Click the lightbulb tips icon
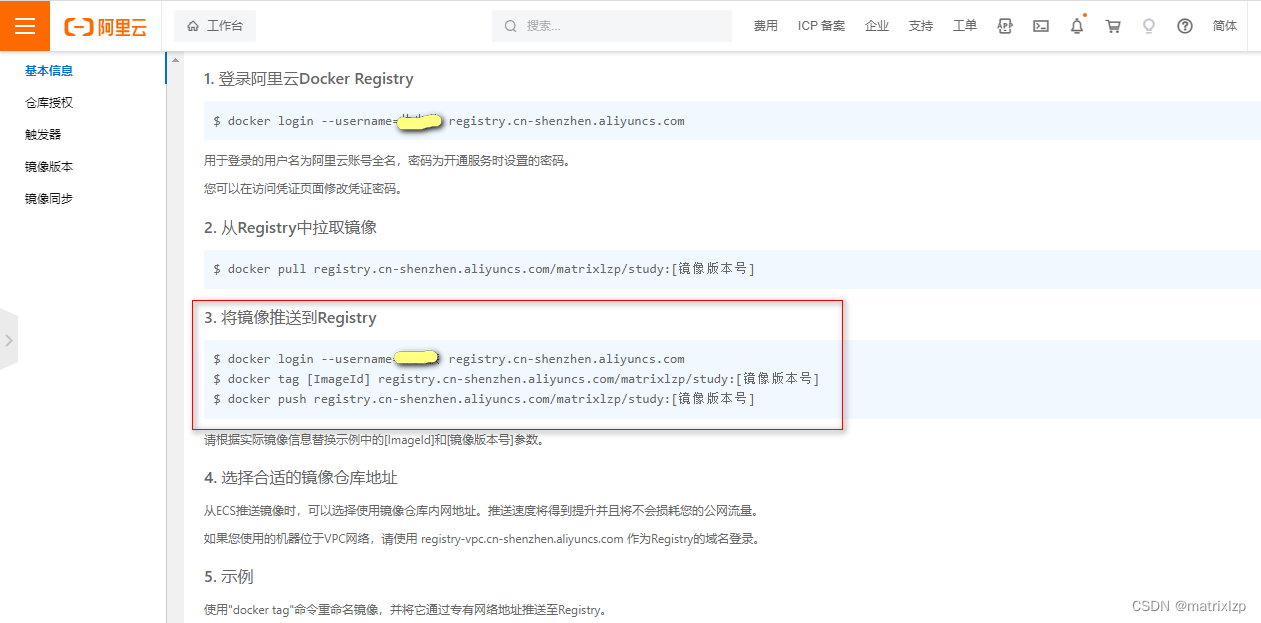Viewport: 1261px width, 623px height. coord(1149,26)
